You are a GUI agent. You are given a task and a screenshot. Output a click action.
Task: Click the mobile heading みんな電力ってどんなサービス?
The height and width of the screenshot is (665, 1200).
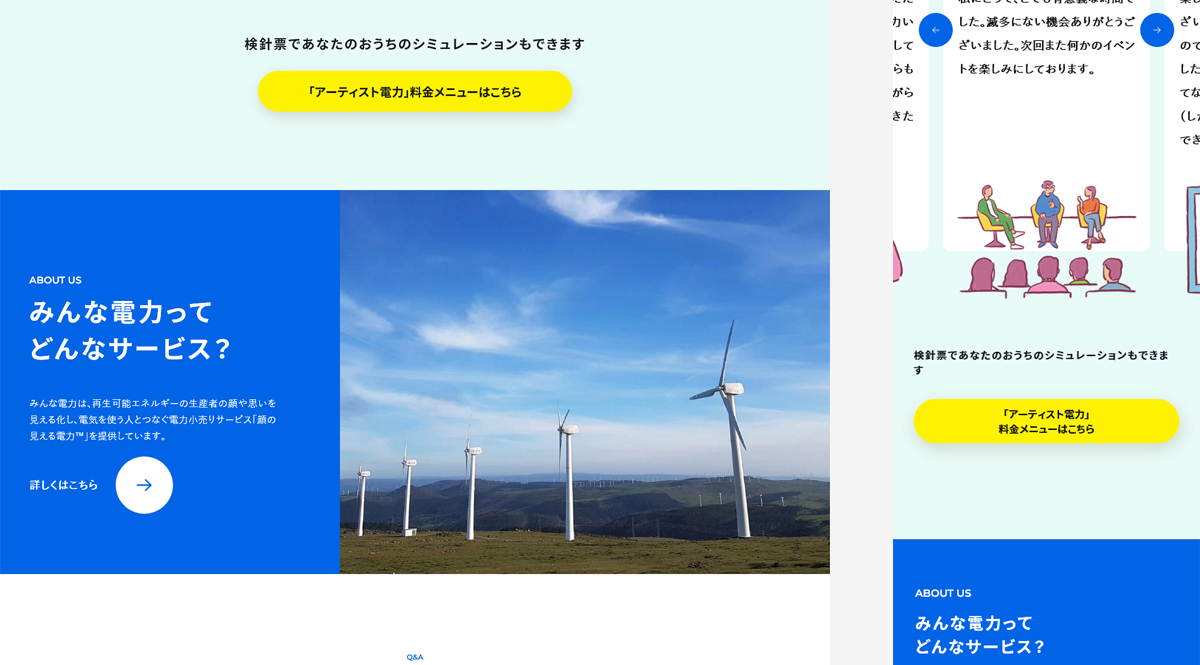tap(980, 635)
